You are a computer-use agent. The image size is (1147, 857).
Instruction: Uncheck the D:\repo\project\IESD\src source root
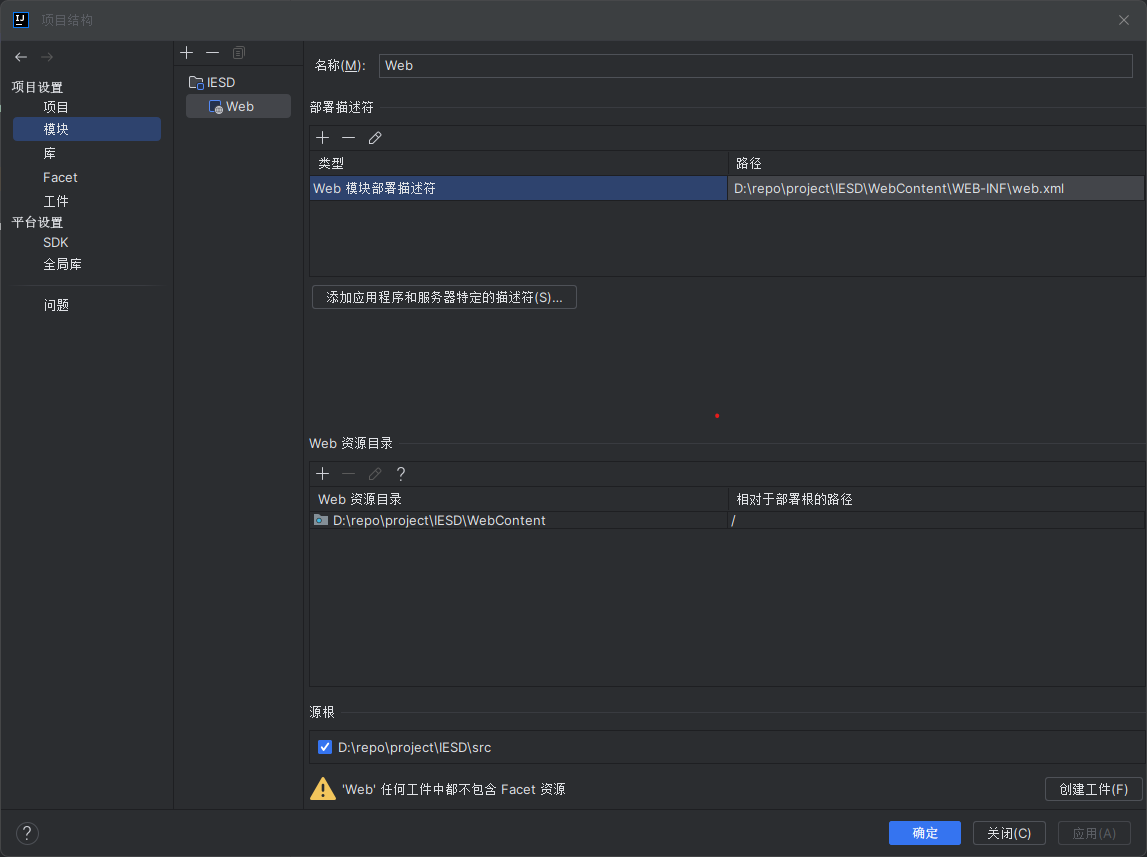[x=325, y=747]
